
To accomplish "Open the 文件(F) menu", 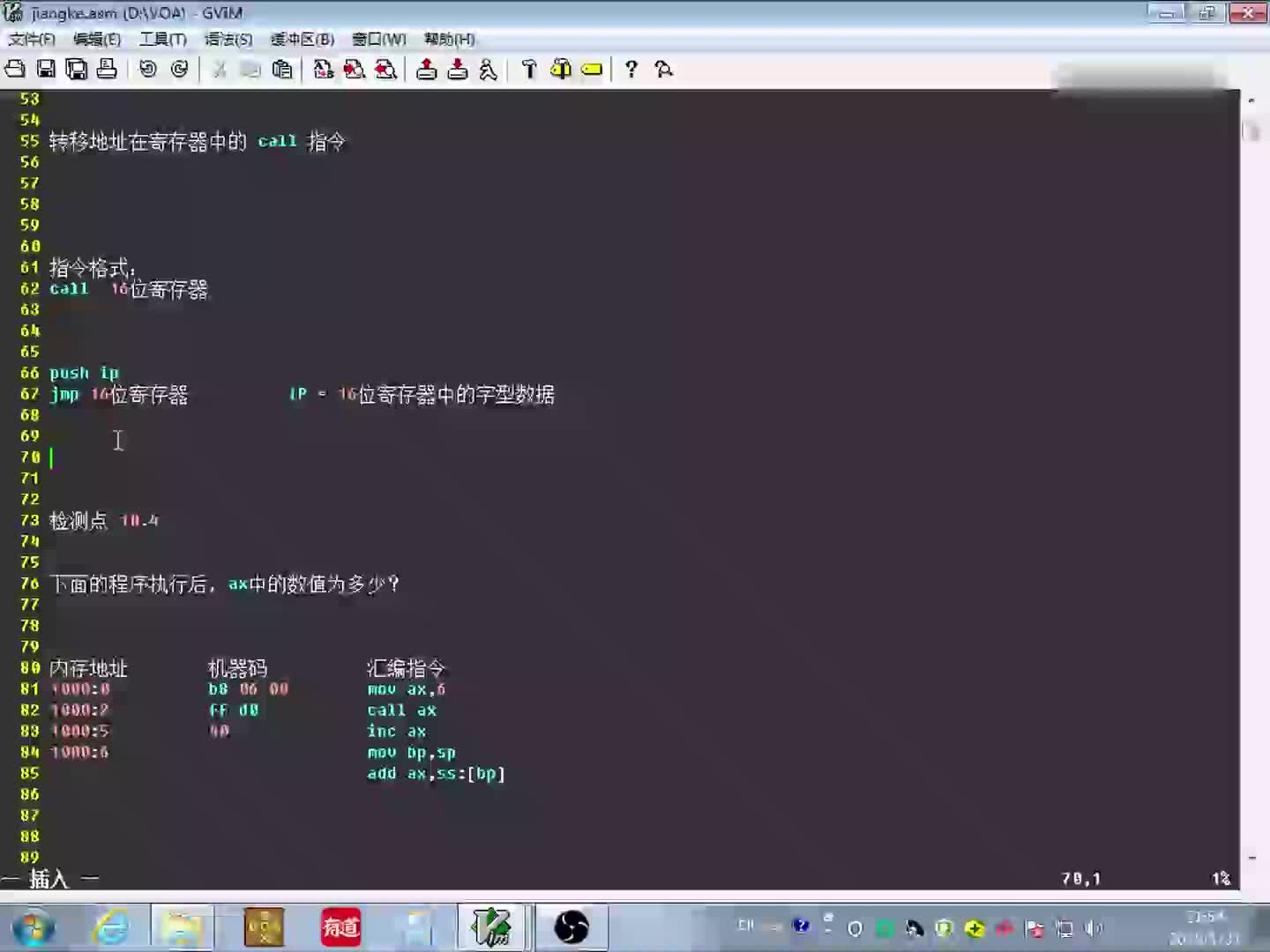I will (x=32, y=40).
